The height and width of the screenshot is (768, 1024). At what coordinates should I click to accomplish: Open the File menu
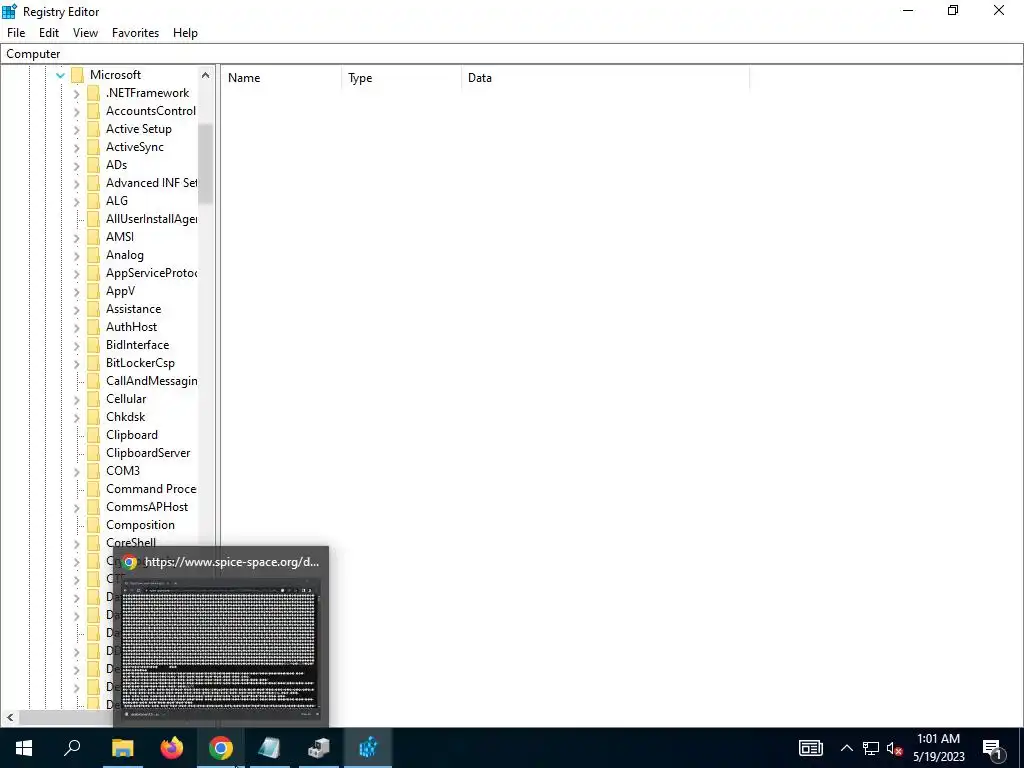pos(16,33)
